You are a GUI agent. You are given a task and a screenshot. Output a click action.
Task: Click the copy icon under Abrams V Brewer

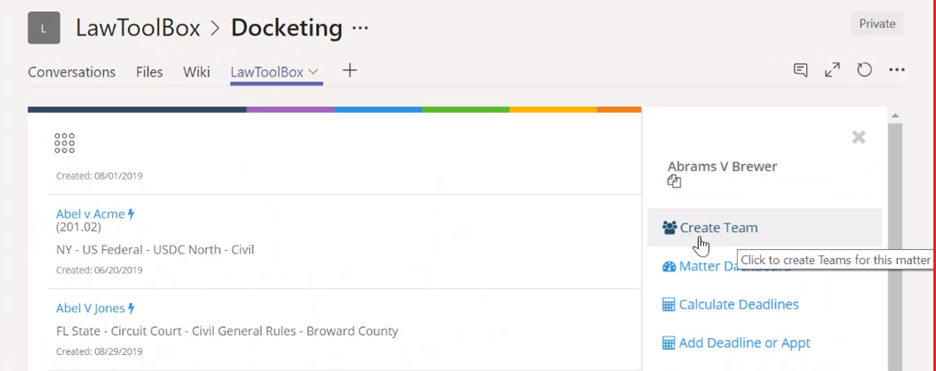coord(674,182)
